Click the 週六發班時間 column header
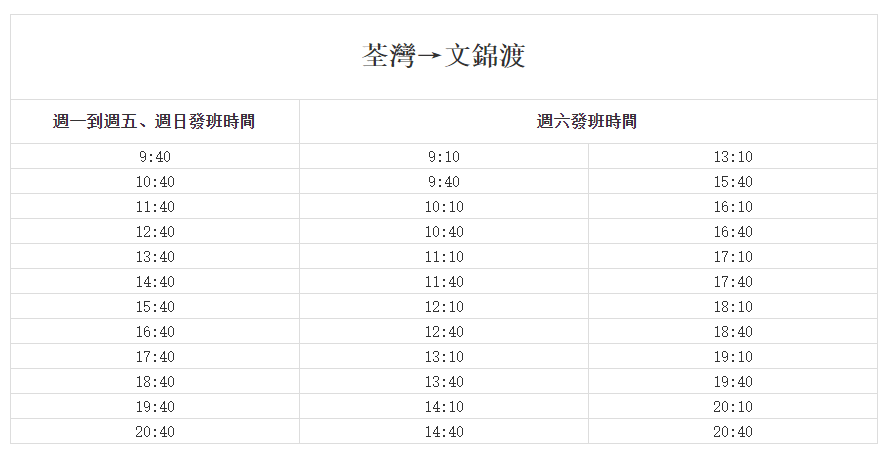Viewport: 886px width, 454px height. [x=587, y=122]
